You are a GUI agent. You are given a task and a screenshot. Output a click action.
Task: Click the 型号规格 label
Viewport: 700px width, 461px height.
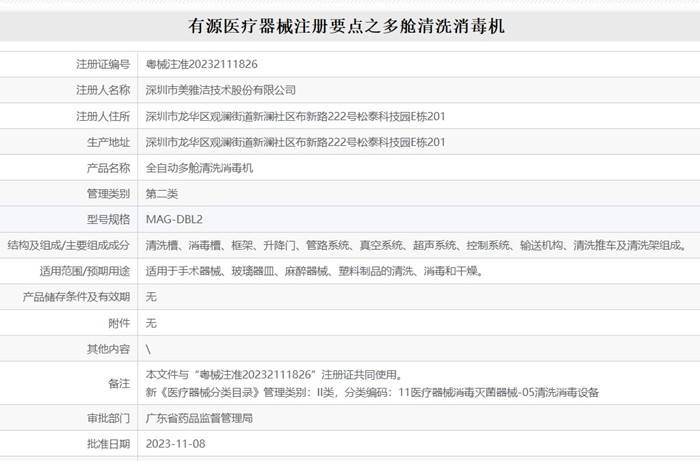click(x=108, y=220)
